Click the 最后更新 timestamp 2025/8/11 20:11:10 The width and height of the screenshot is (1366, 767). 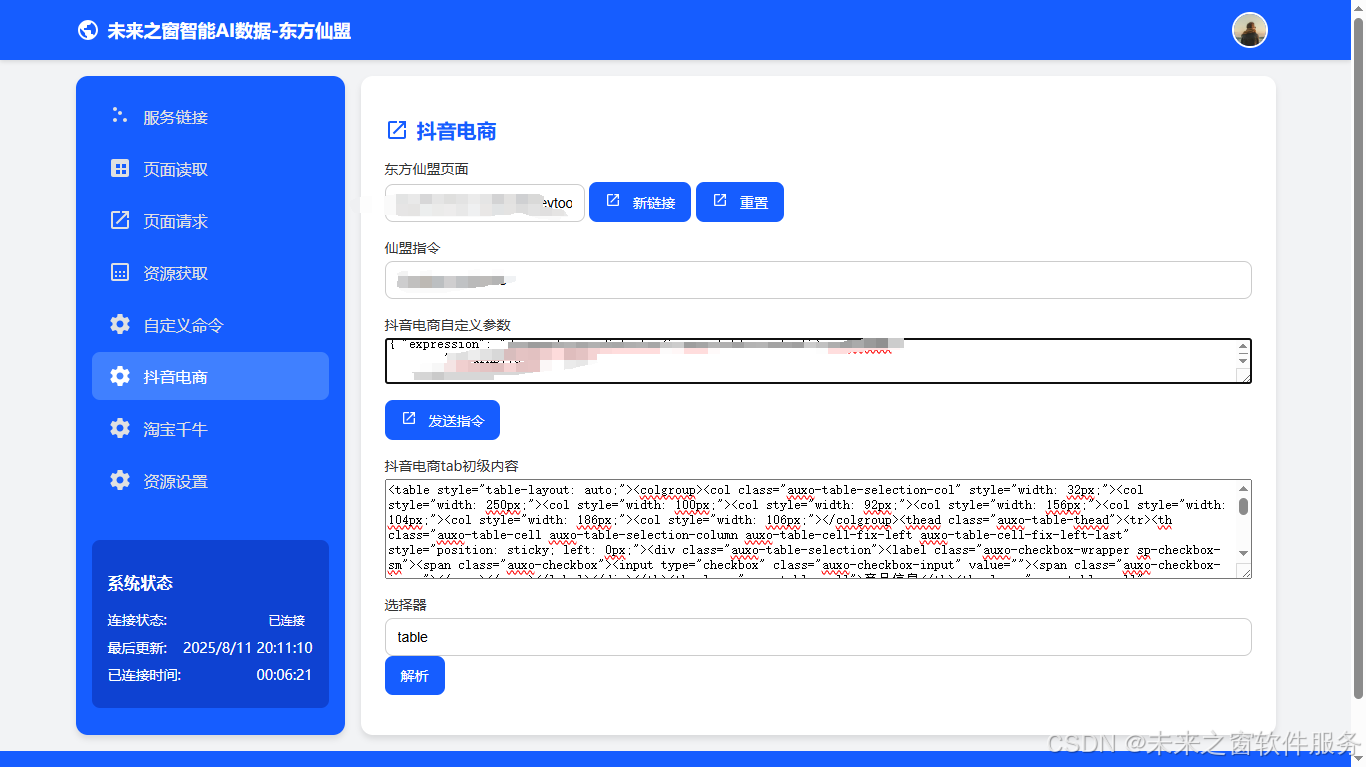[248, 647]
